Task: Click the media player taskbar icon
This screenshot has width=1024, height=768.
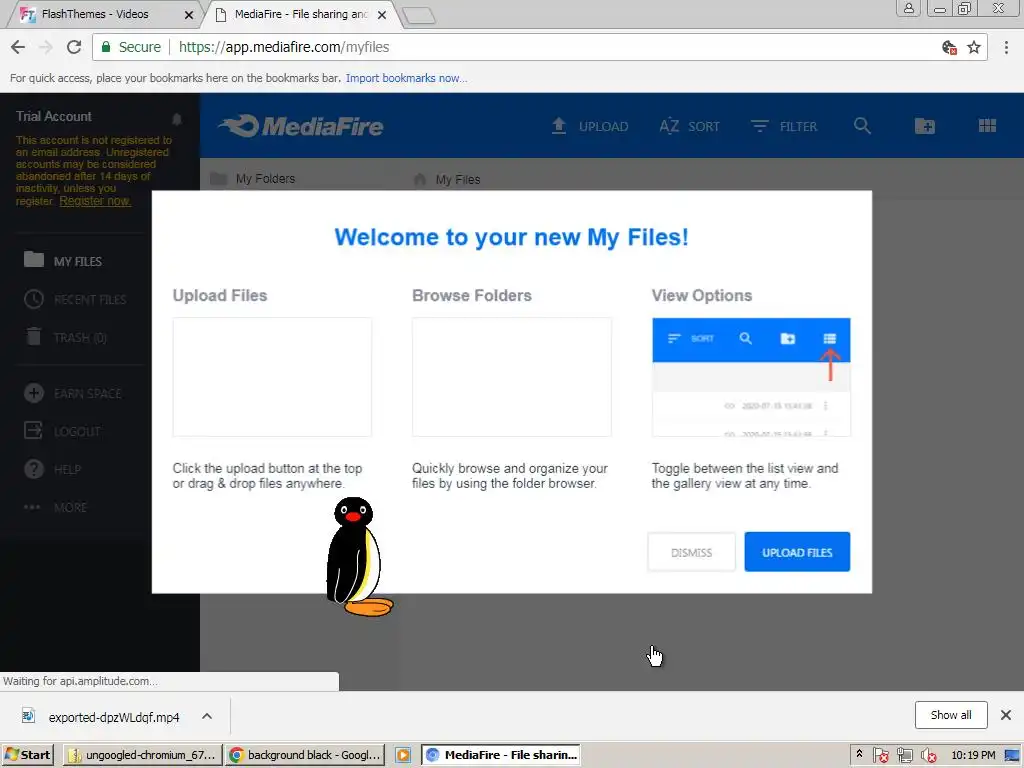Action: (403, 755)
